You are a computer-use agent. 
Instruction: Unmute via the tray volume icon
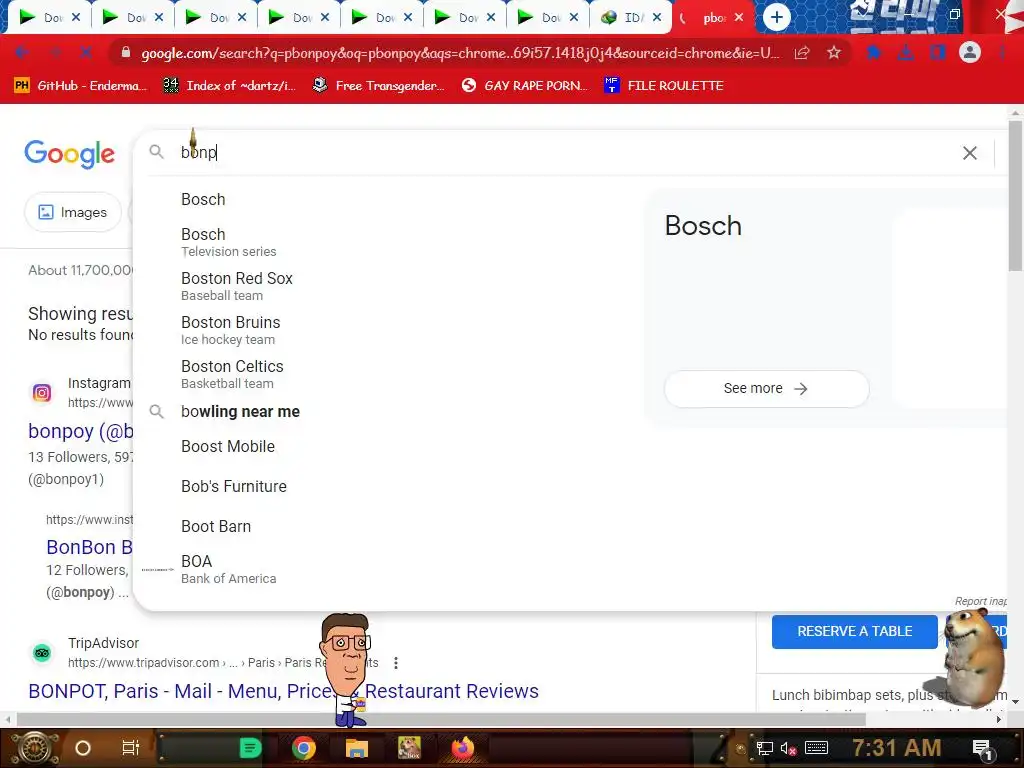click(788, 748)
